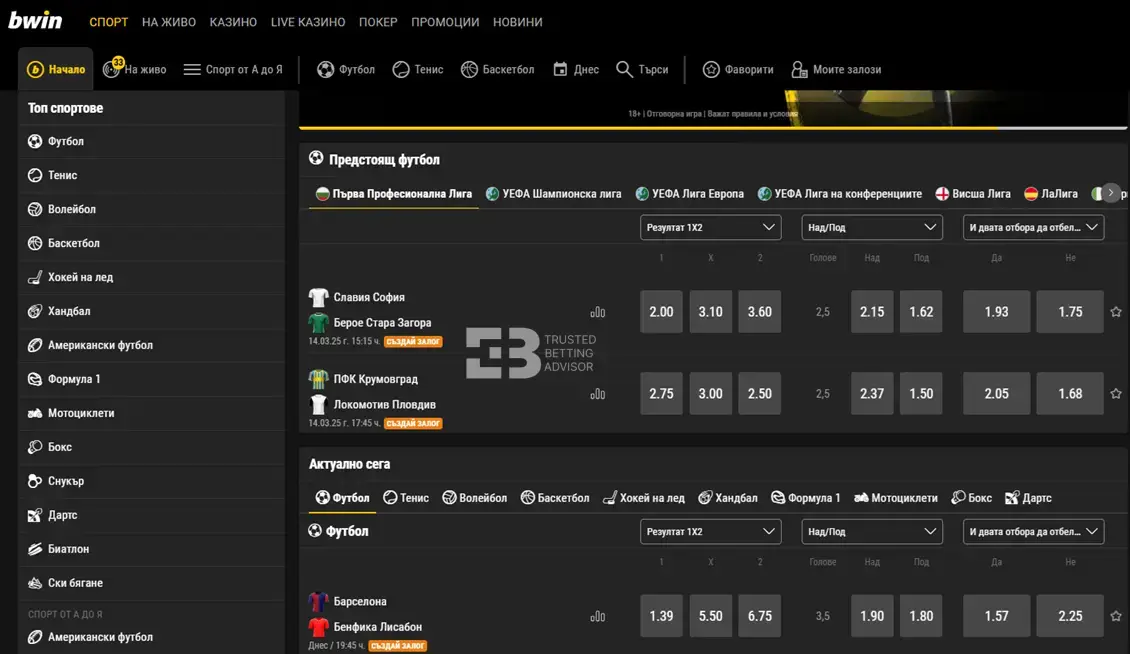This screenshot has width=1130, height=654.
Task: Select odds 2.00 for Славия София win
Action: point(661,312)
